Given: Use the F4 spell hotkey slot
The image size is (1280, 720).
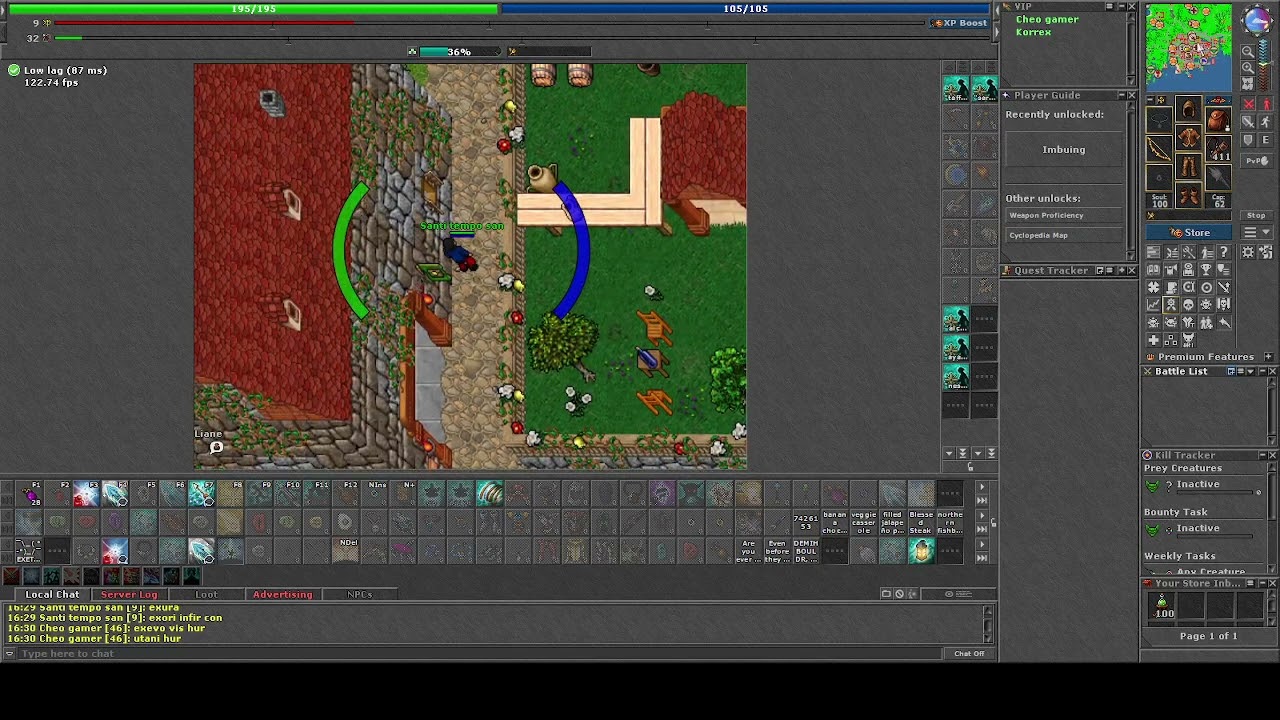Looking at the screenshot, I should [x=115, y=493].
